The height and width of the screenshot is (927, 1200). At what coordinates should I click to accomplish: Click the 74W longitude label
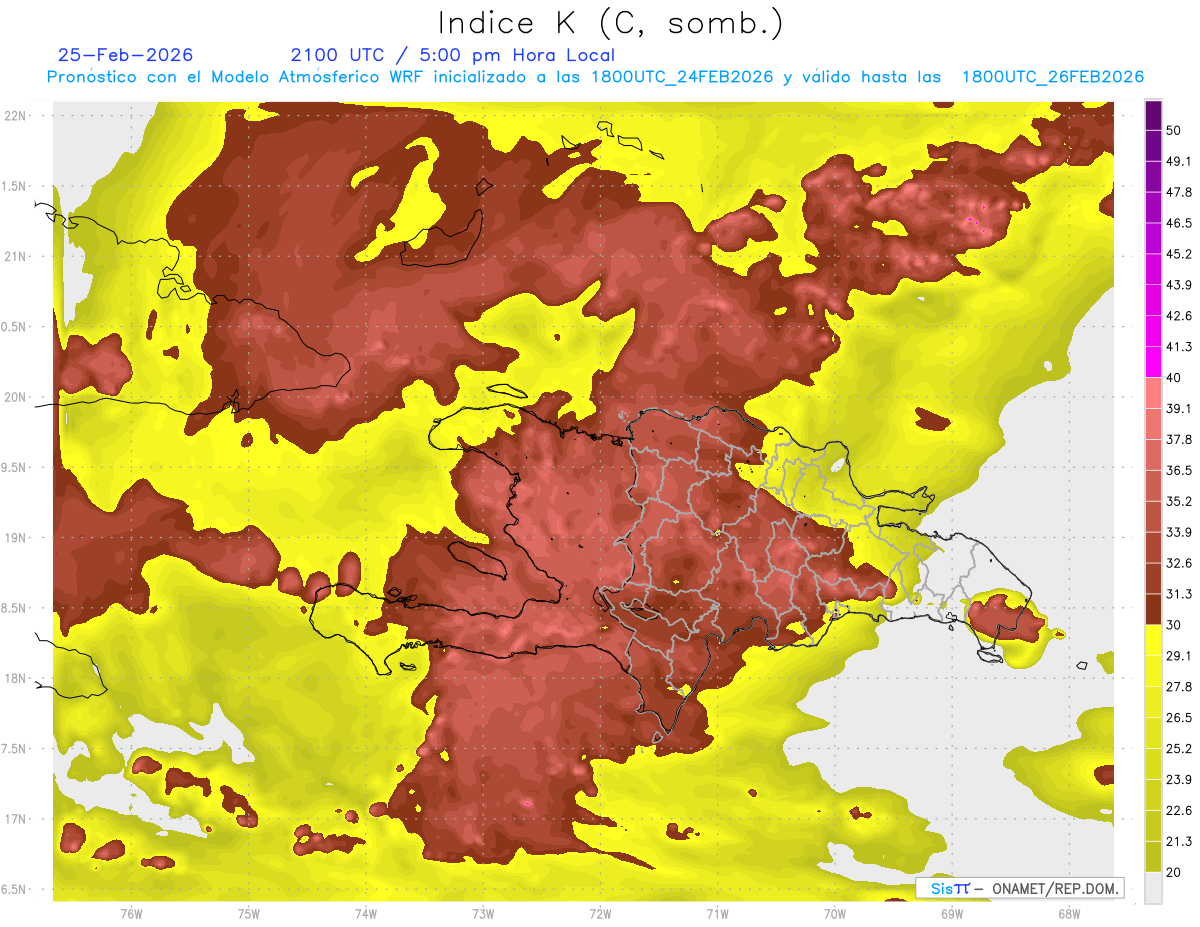click(x=366, y=914)
